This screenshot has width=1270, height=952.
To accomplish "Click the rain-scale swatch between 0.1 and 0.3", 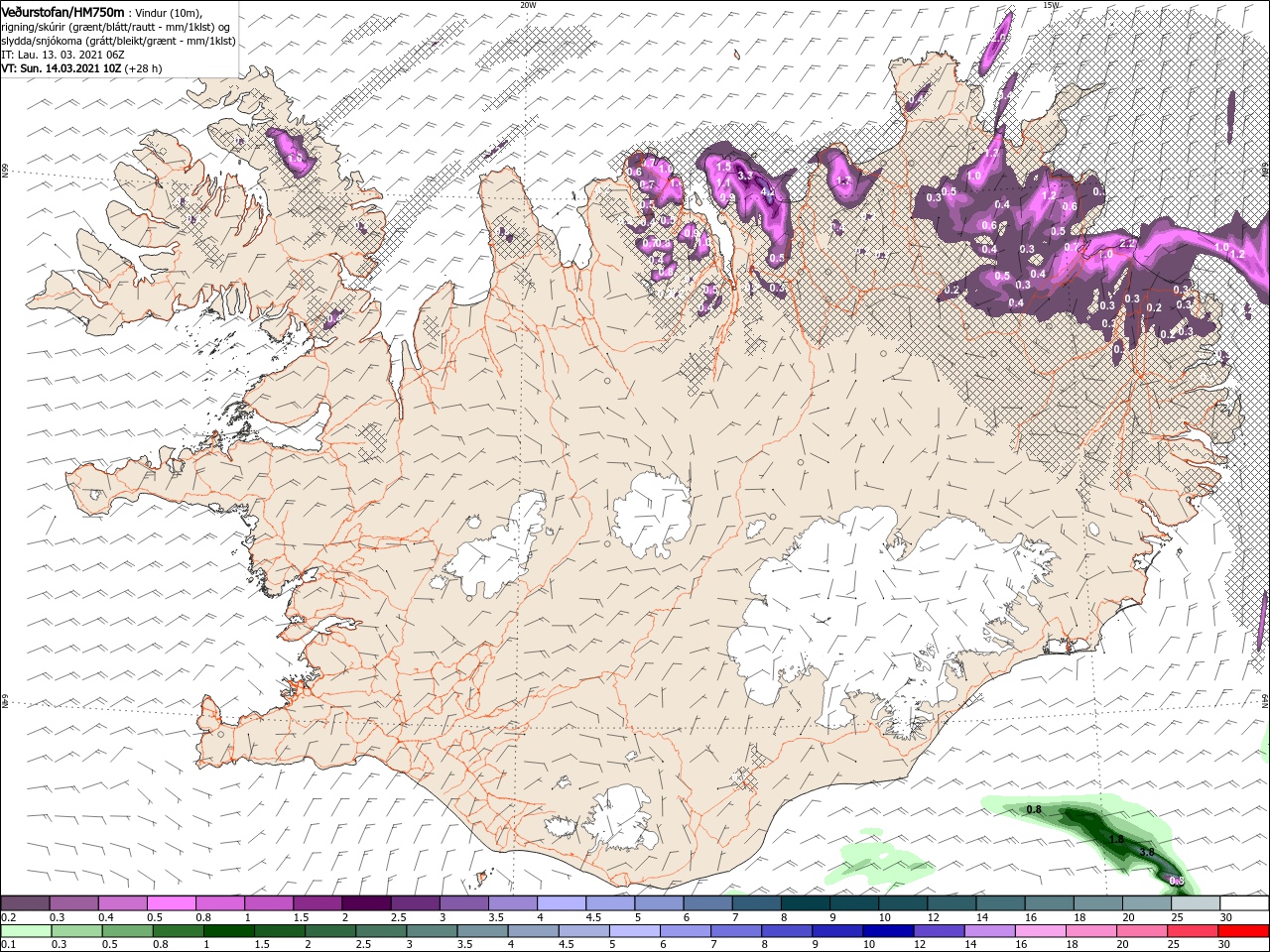I will (26, 931).
